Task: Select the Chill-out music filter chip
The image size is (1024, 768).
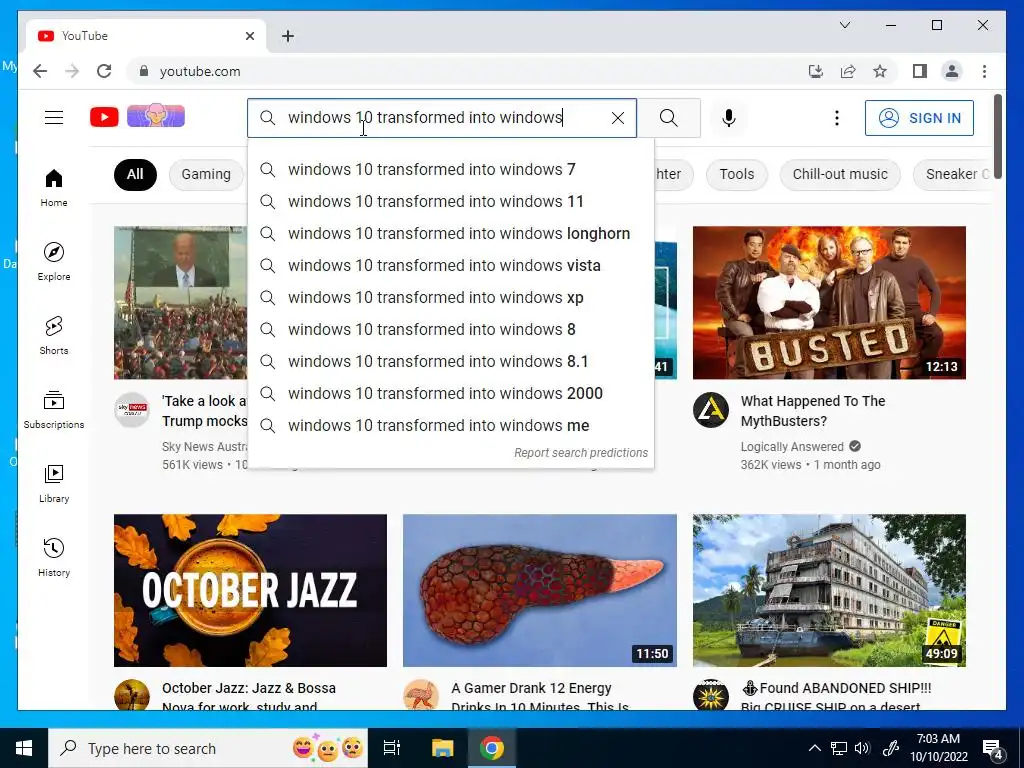Action: click(840, 174)
